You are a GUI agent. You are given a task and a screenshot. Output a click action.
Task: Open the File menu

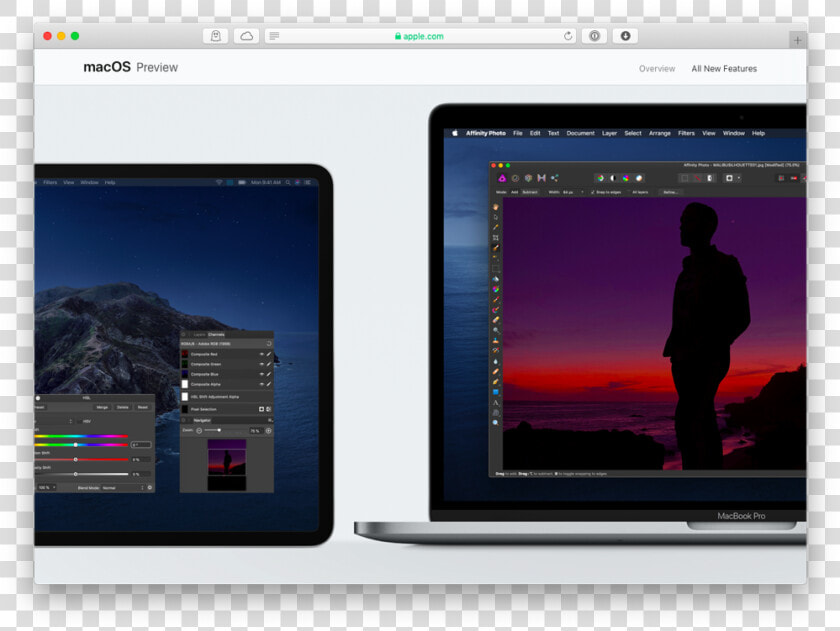[x=518, y=133]
